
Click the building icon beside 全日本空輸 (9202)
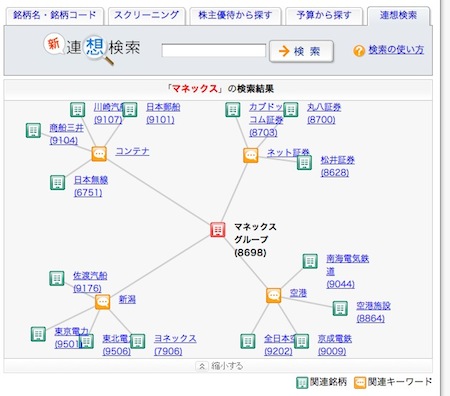[x=248, y=341]
